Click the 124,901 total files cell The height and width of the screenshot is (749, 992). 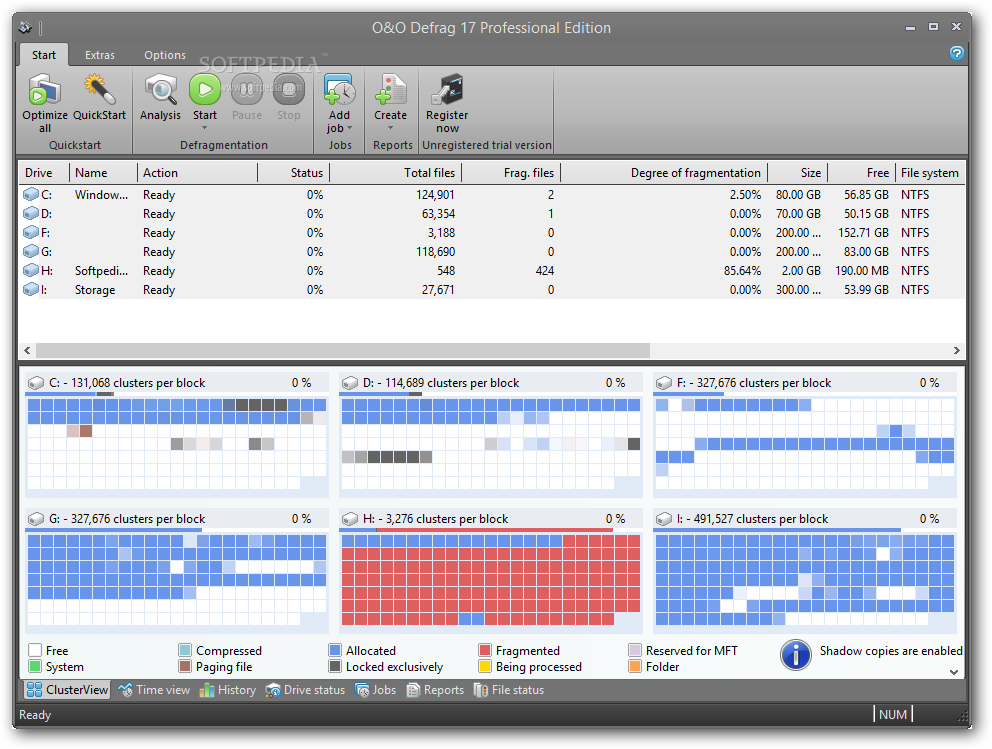point(435,194)
